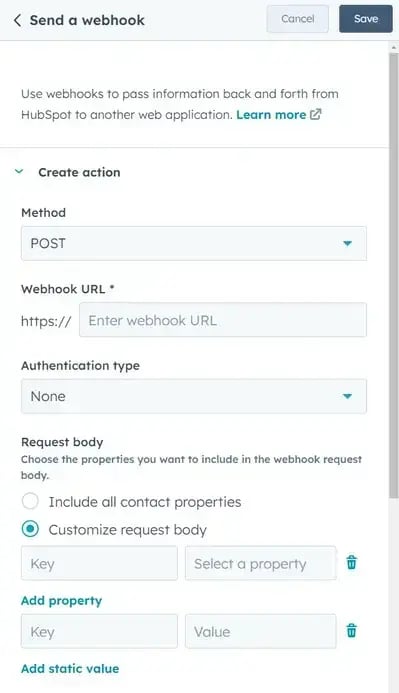Open the Select a property dropdown
Screen dimensions: 399x693
pos(261,563)
